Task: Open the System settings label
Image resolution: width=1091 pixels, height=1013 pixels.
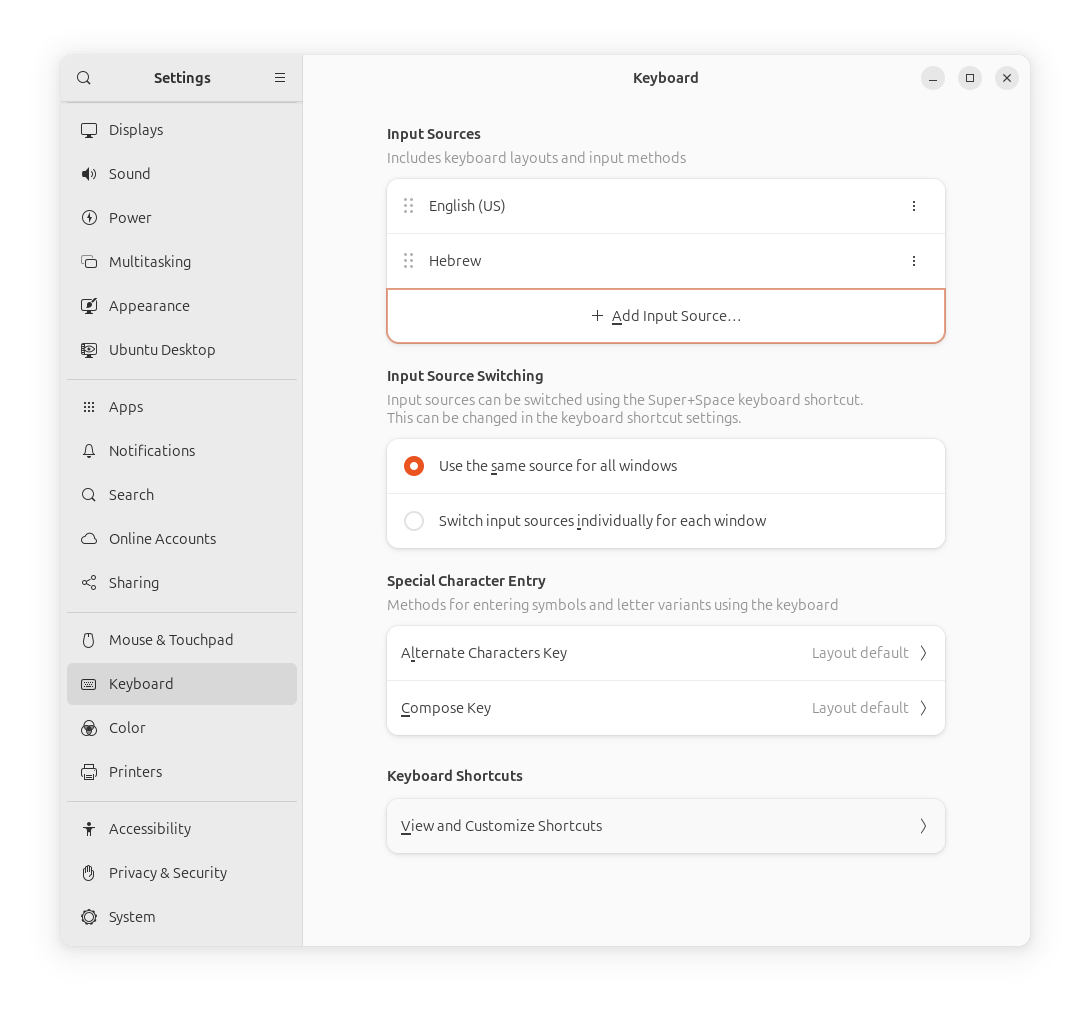Action: point(132,917)
